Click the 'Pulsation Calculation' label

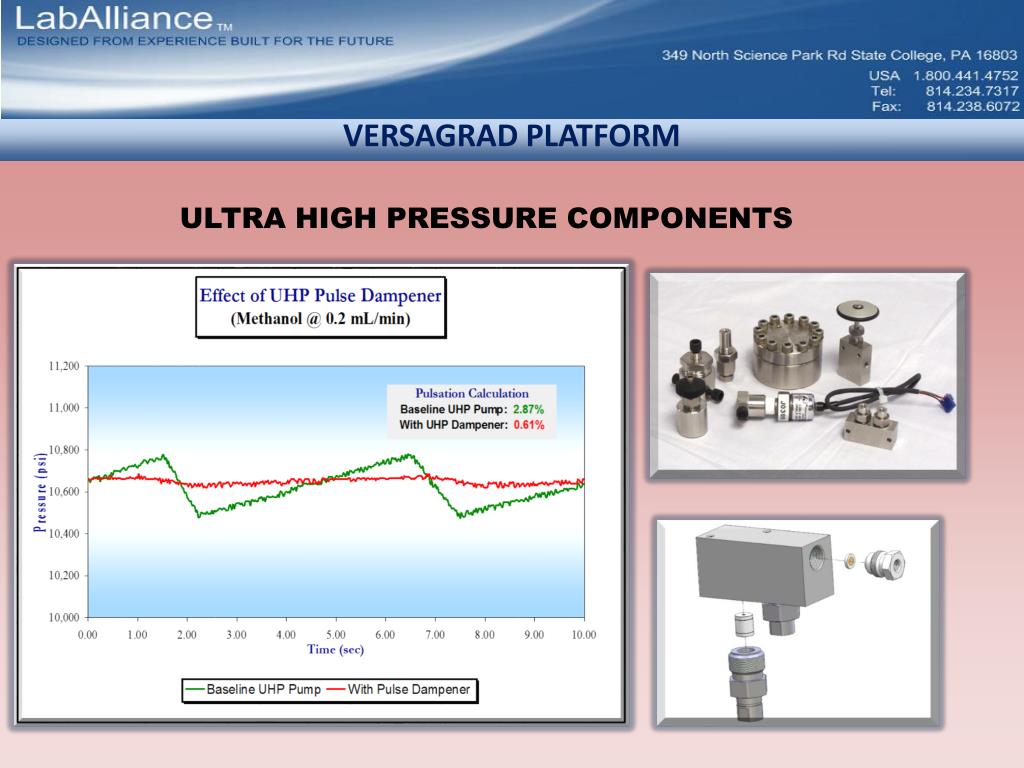click(x=472, y=393)
